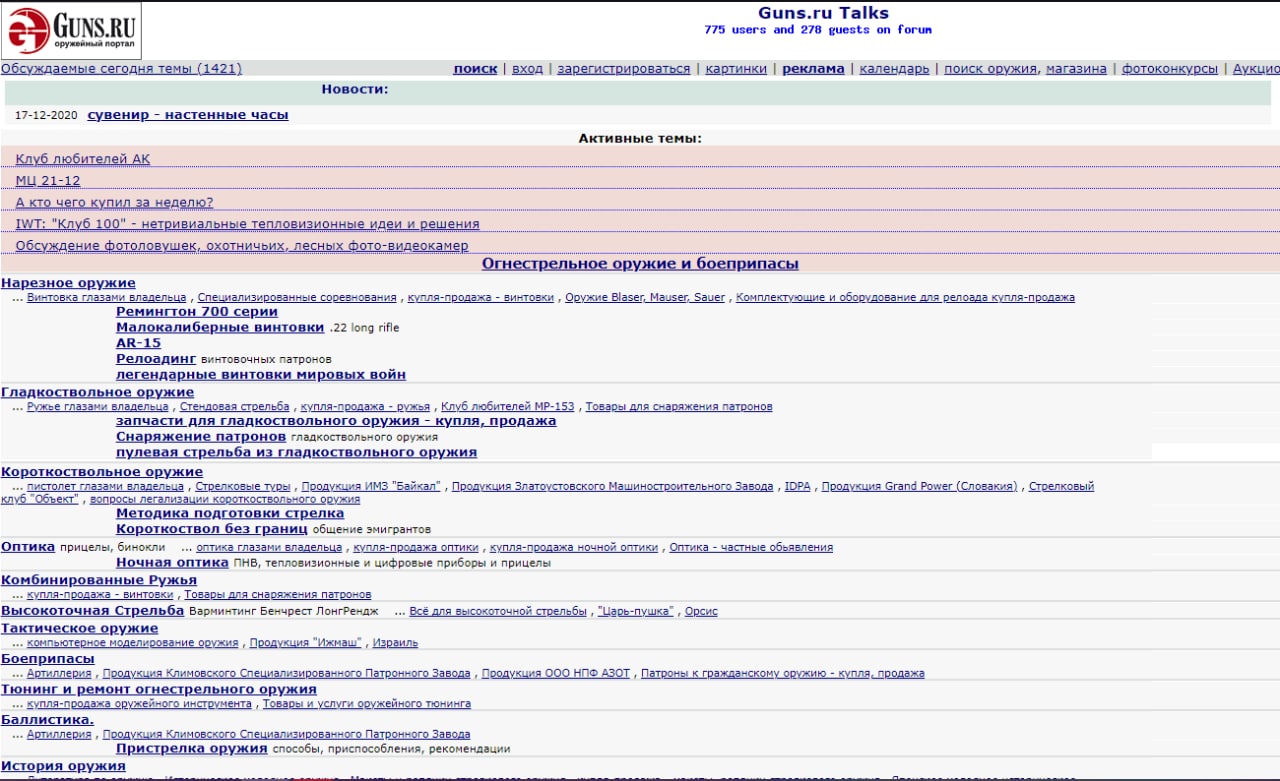Open Обсуждение фотоловушек topic

point(242,246)
